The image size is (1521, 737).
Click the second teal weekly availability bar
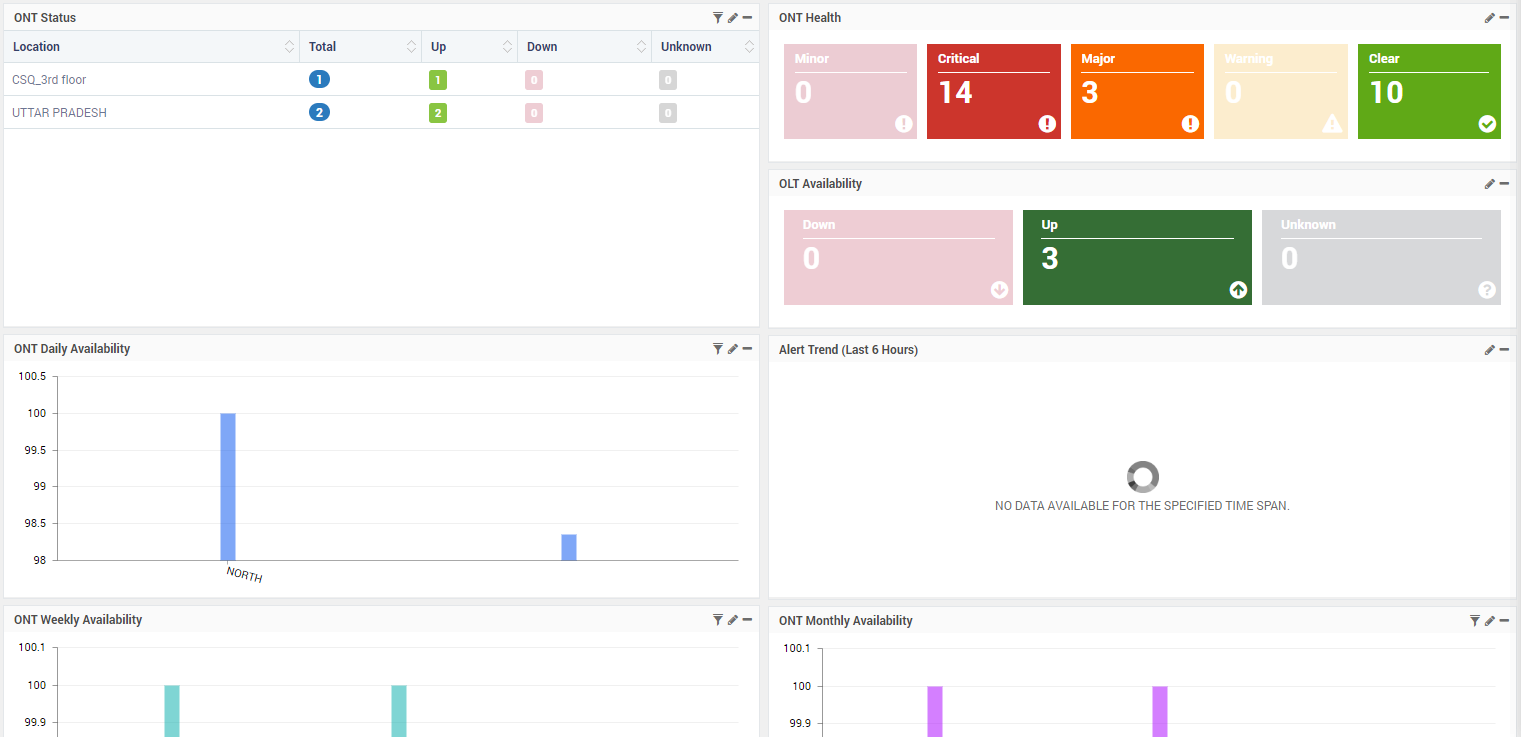point(399,711)
